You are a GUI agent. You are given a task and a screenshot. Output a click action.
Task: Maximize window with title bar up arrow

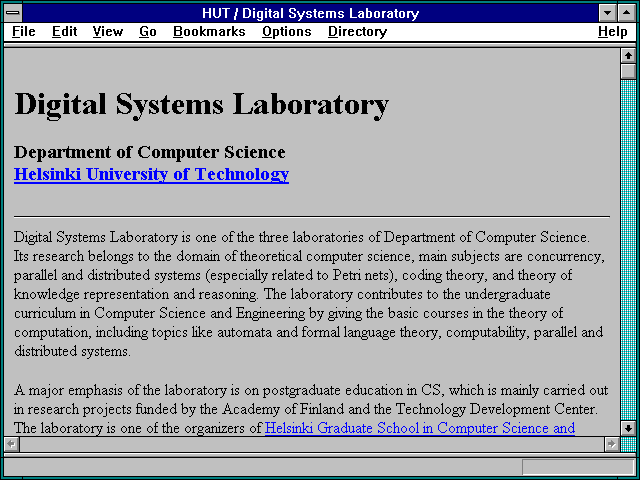tap(626, 13)
